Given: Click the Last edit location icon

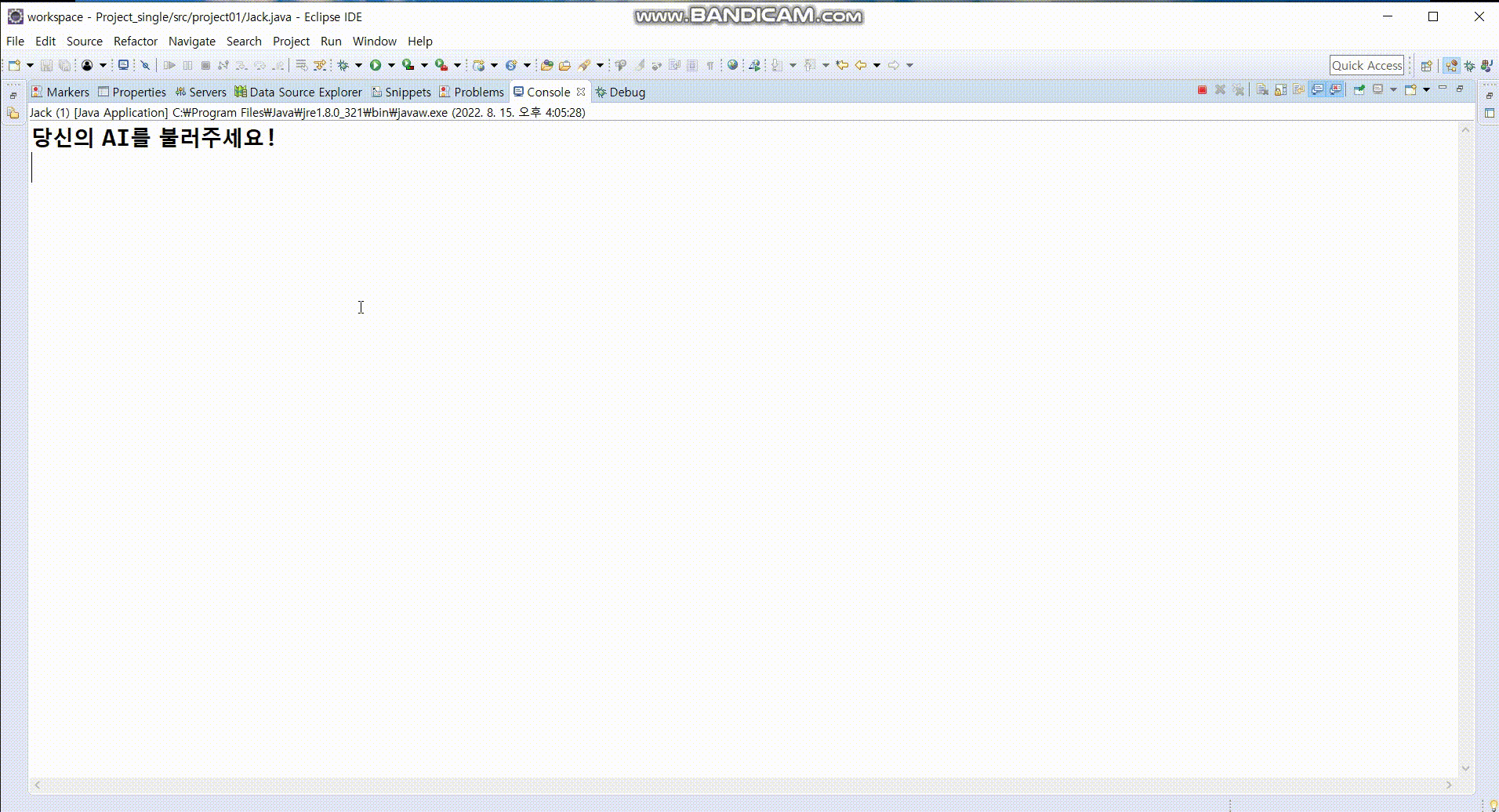Looking at the screenshot, I should point(842,65).
